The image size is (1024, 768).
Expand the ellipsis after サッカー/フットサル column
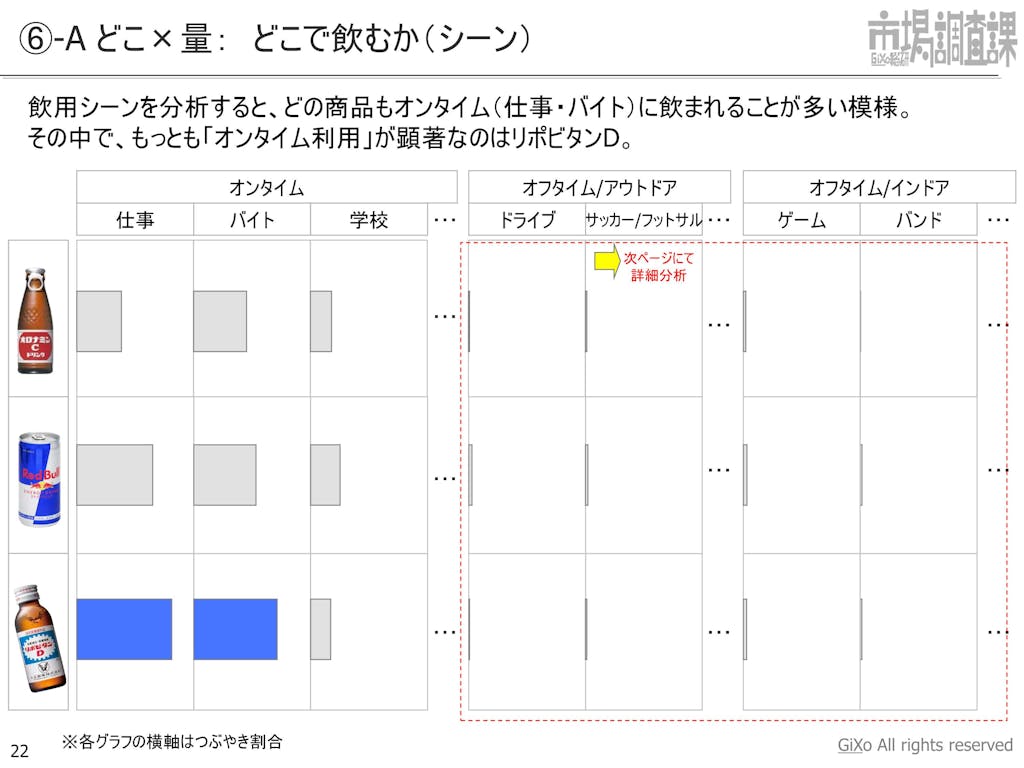point(716,219)
